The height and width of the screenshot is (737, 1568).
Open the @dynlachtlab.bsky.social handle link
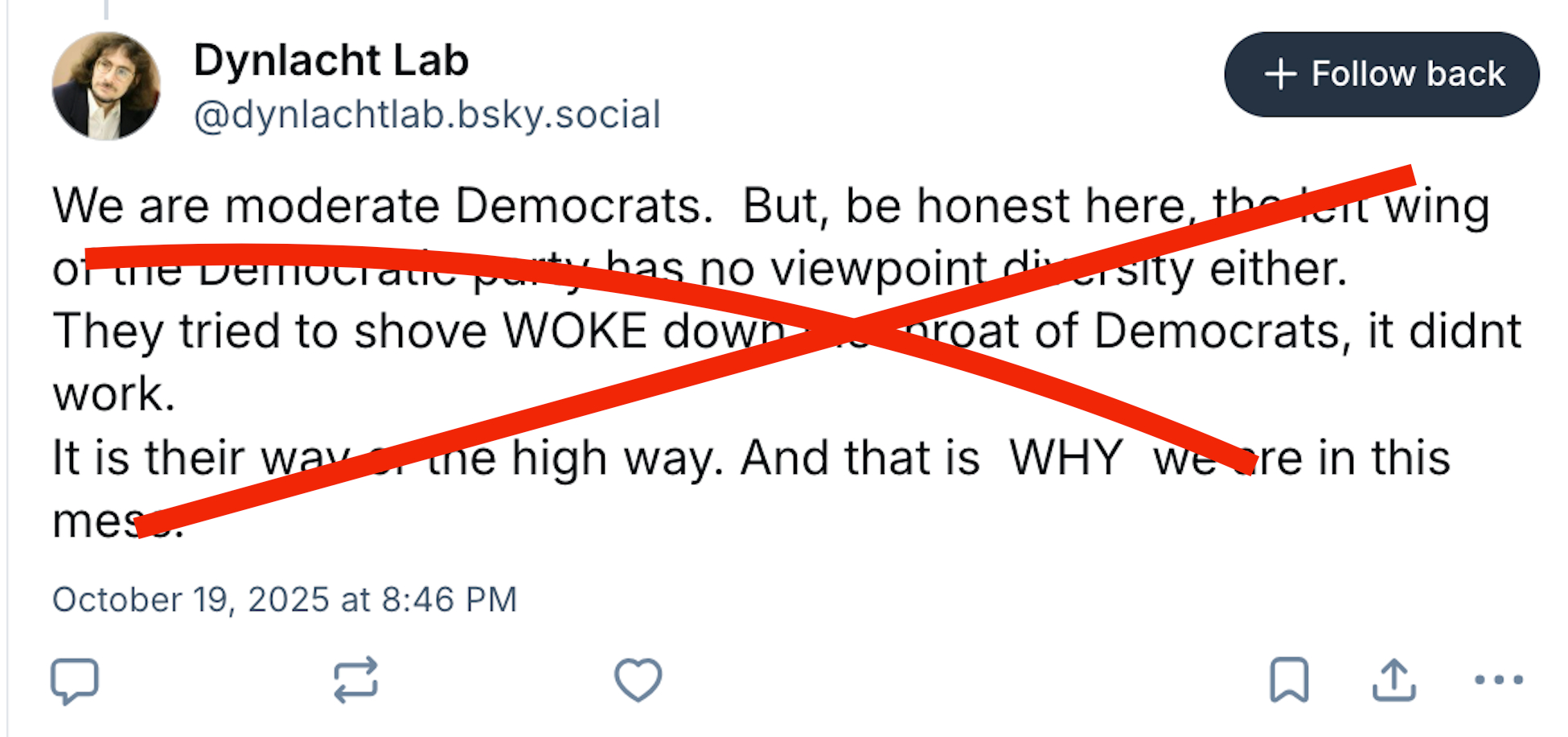coord(427,114)
